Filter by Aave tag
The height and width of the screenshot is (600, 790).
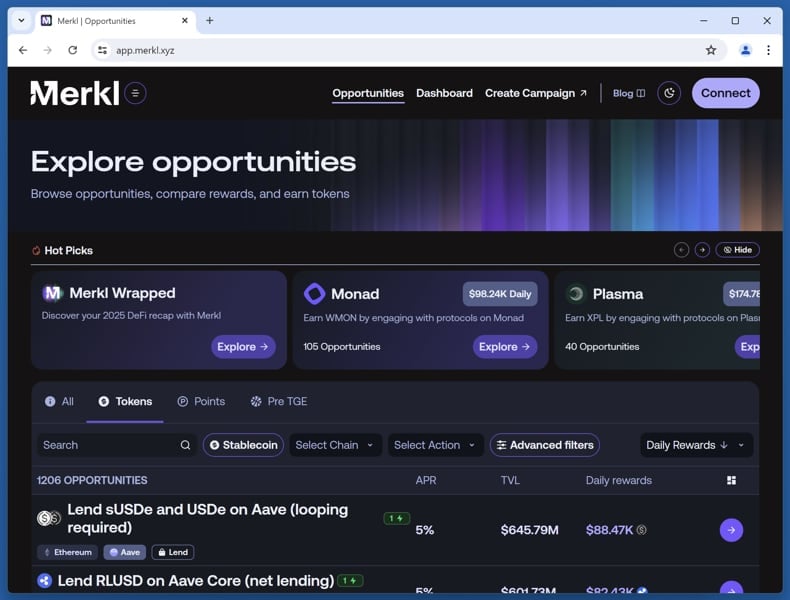pyautogui.click(x=125, y=552)
